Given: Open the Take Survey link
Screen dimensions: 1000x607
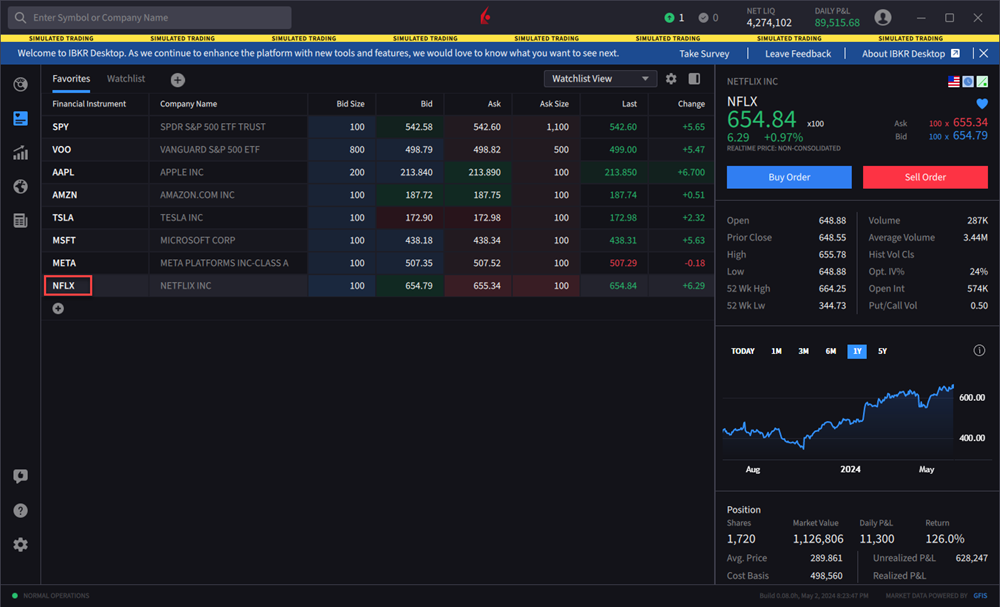Looking at the screenshot, I should (x=704, y=54).
